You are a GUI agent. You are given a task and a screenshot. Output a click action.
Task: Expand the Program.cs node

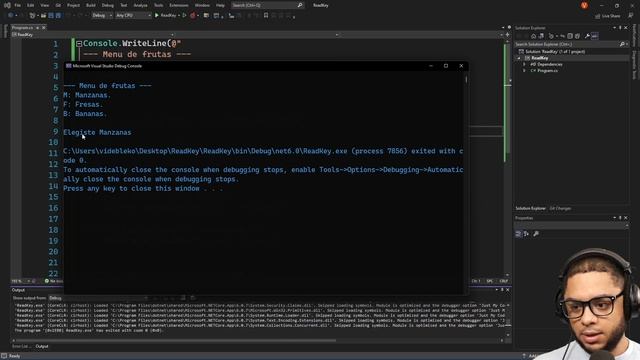524,71
